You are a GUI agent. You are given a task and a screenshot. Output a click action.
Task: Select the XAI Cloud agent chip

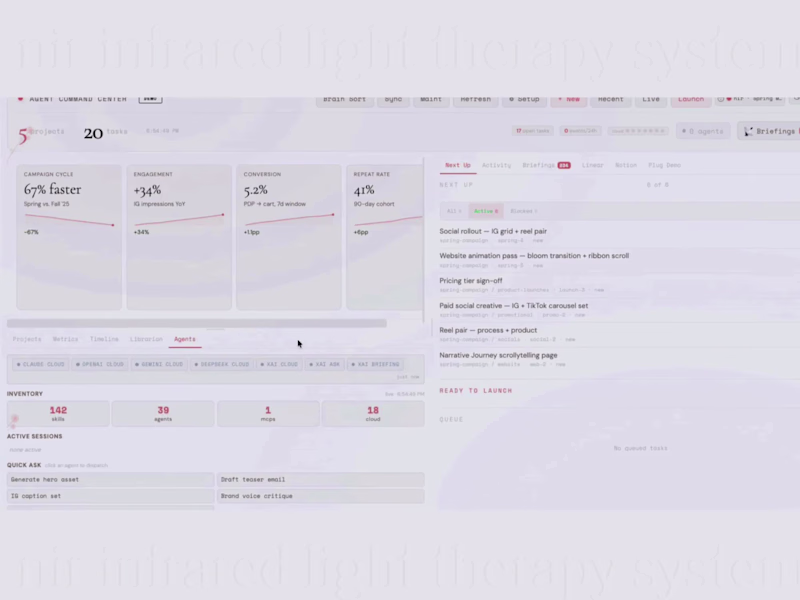point(279,364)
